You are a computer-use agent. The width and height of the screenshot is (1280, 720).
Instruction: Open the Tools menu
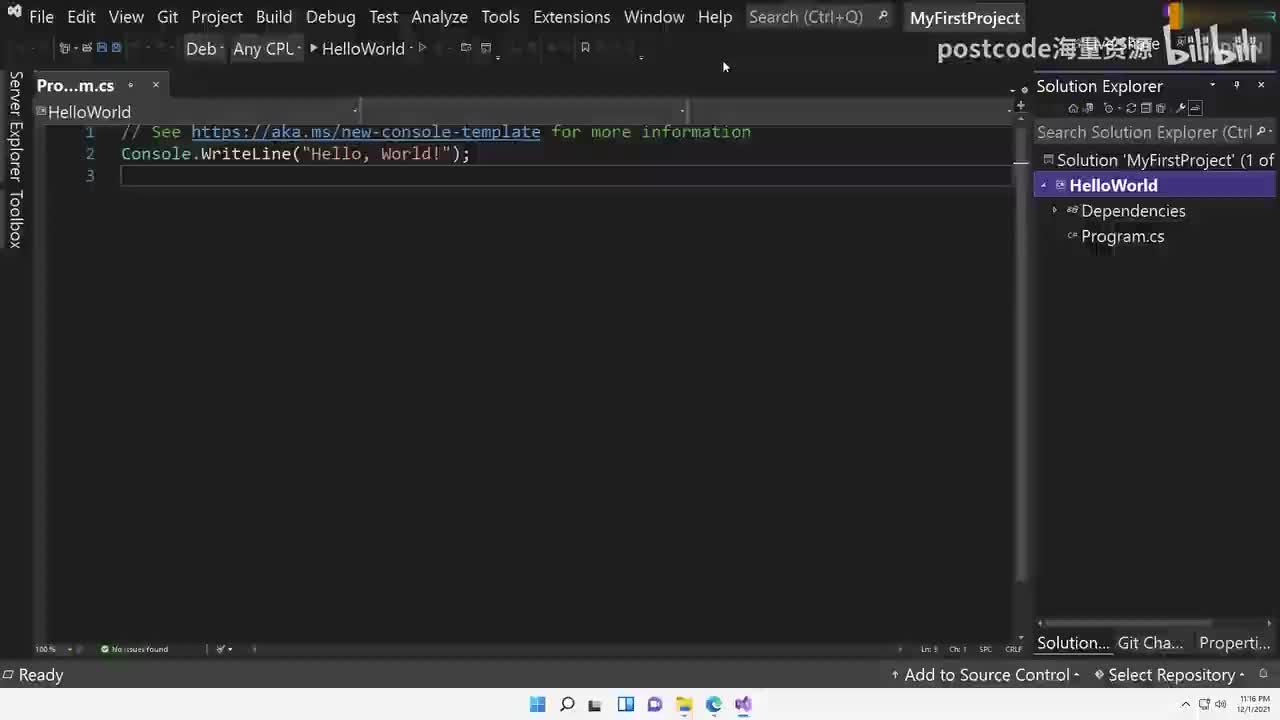tap(500, 17)
